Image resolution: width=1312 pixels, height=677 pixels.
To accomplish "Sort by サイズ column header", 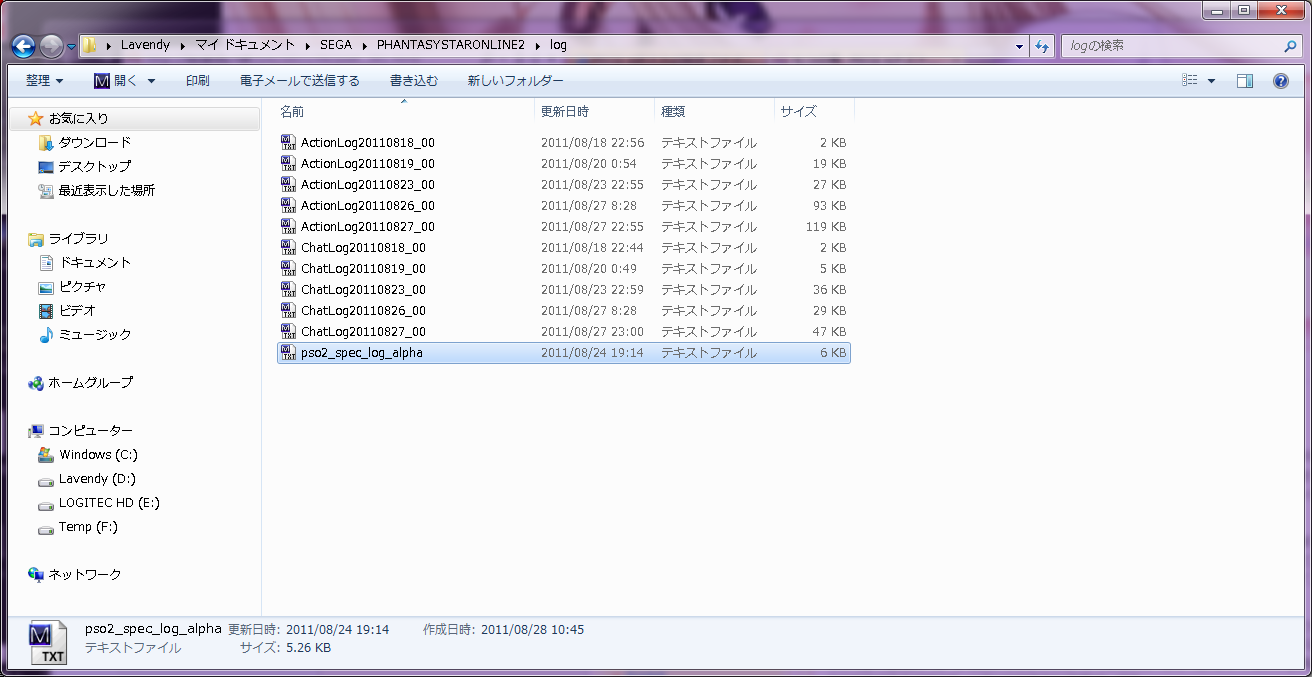I will 814,111.
